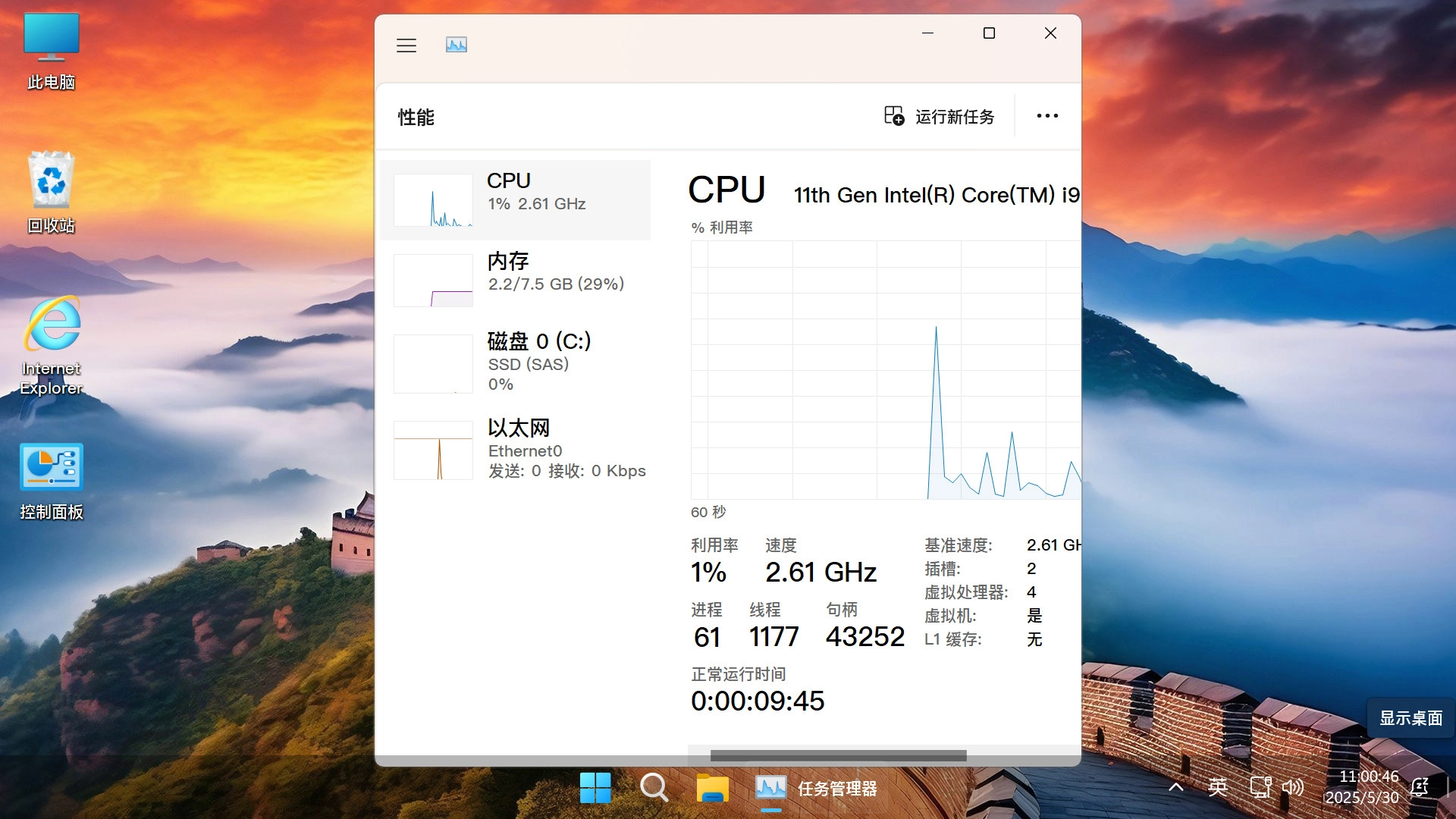Click the notification bell tray icon
1456x819 pixels.
point(1420,787)
